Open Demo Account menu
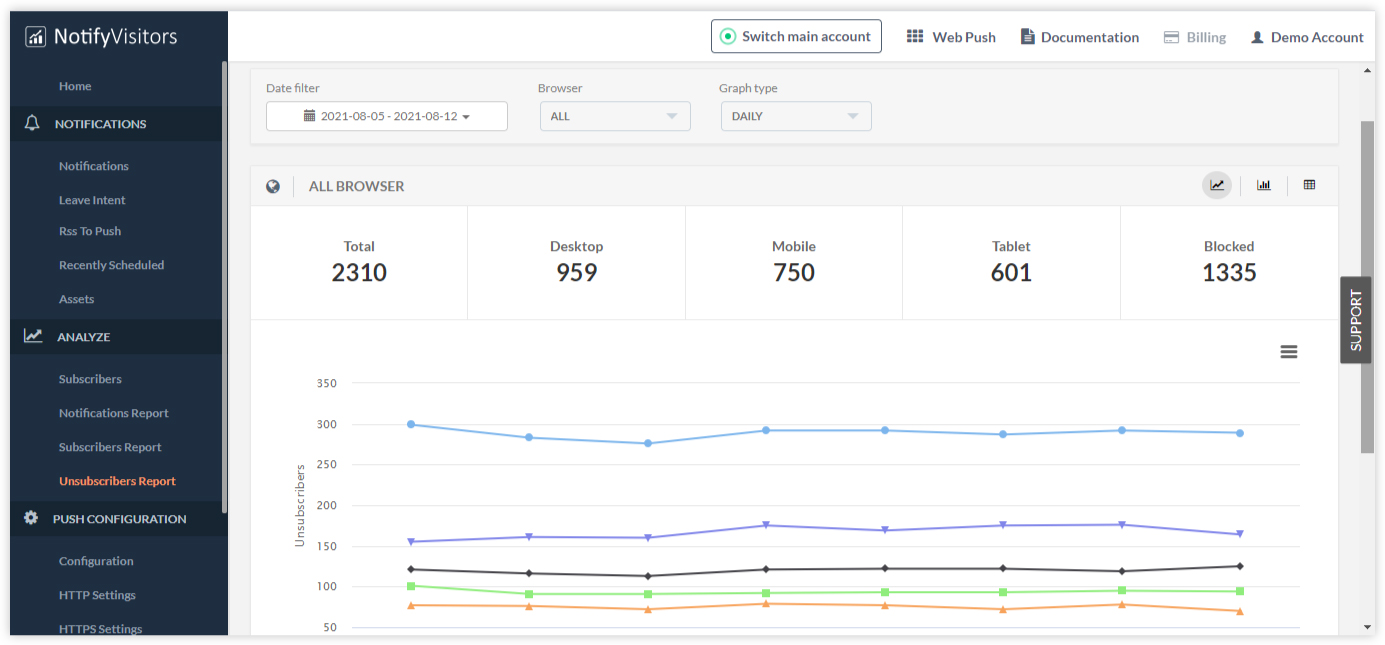This screenshot has width=1385, height=645. (1307, 37)
